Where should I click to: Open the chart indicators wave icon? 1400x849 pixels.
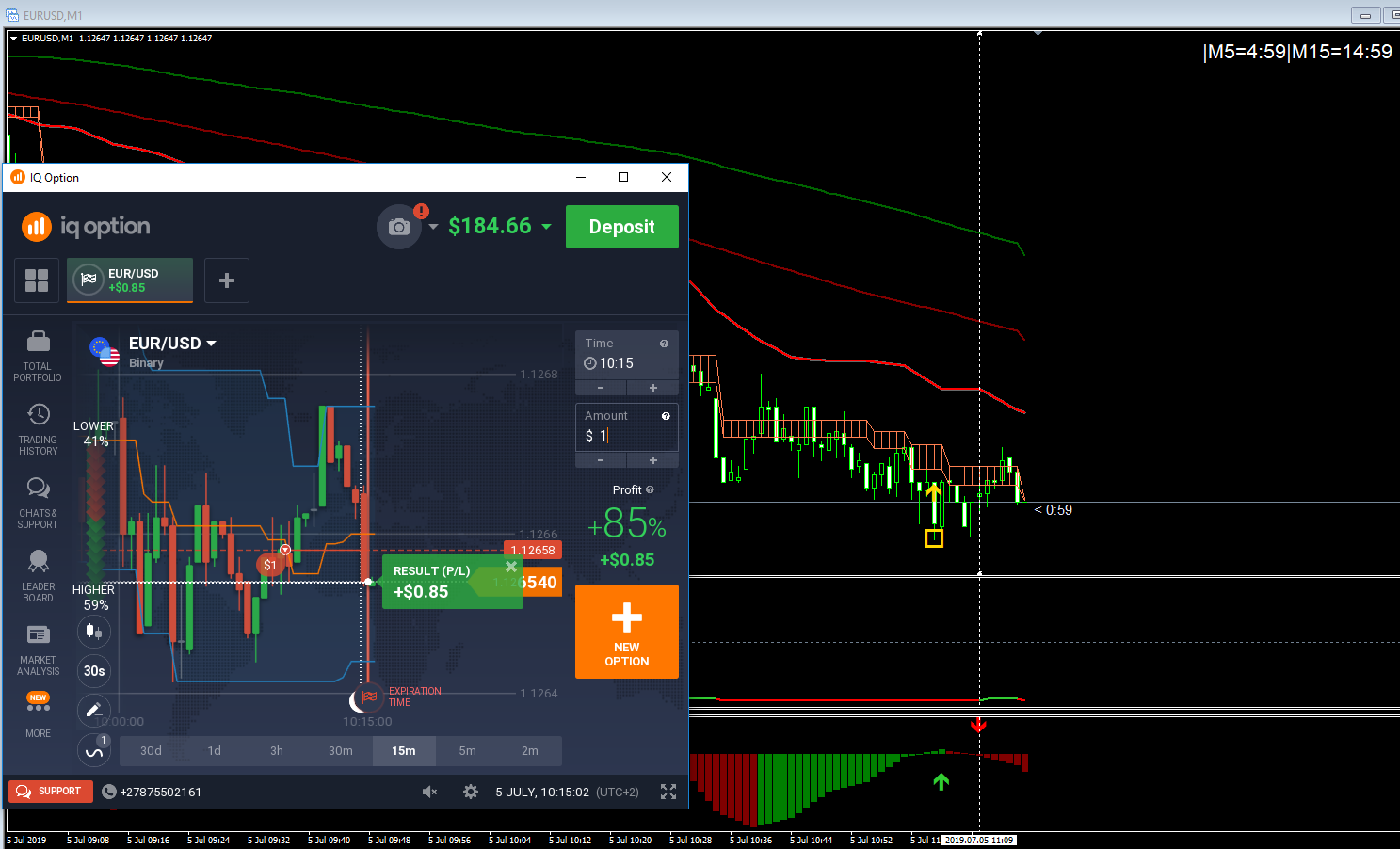click(x=94, y=750)
